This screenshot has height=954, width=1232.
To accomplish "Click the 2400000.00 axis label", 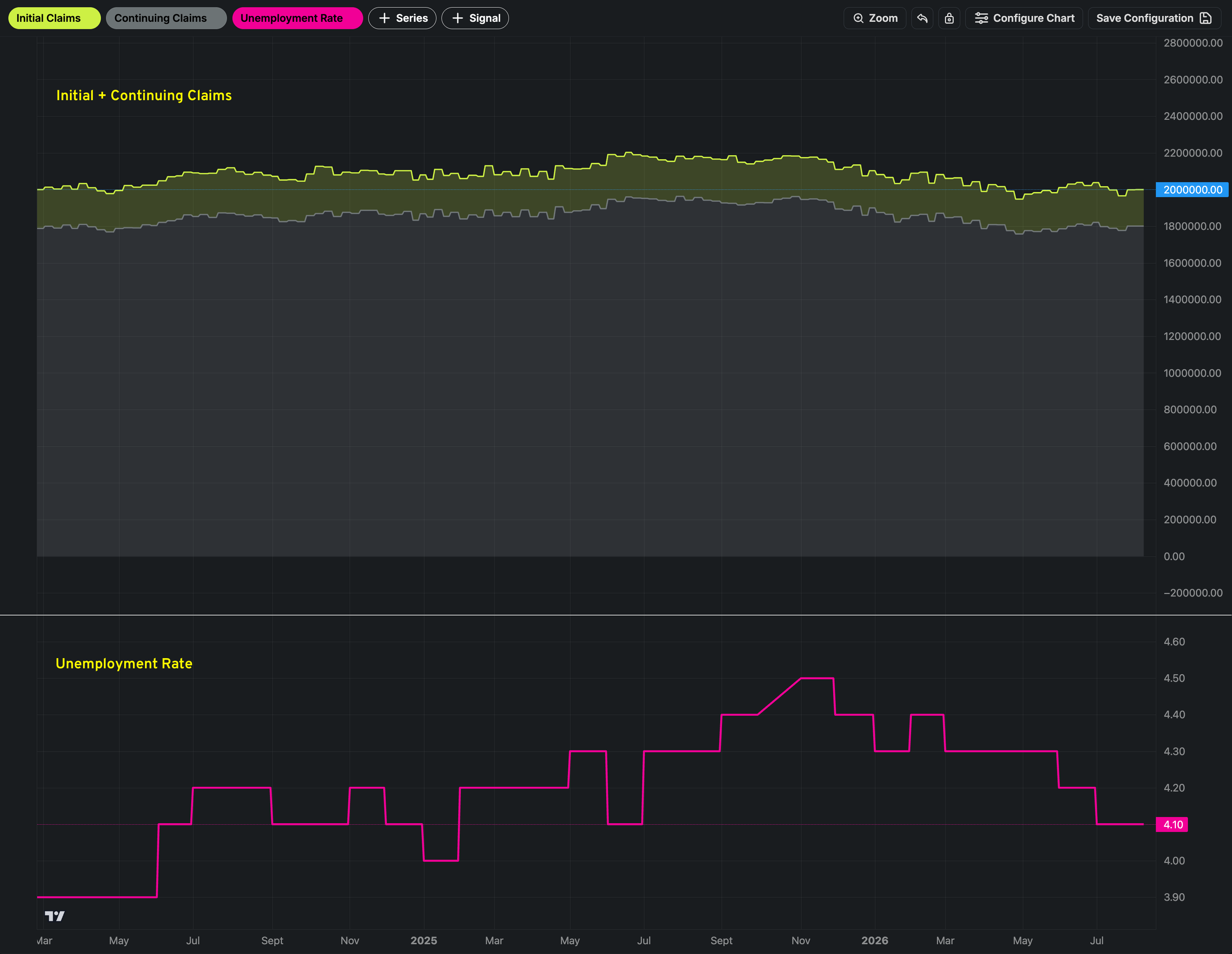I will point(1193,116).
